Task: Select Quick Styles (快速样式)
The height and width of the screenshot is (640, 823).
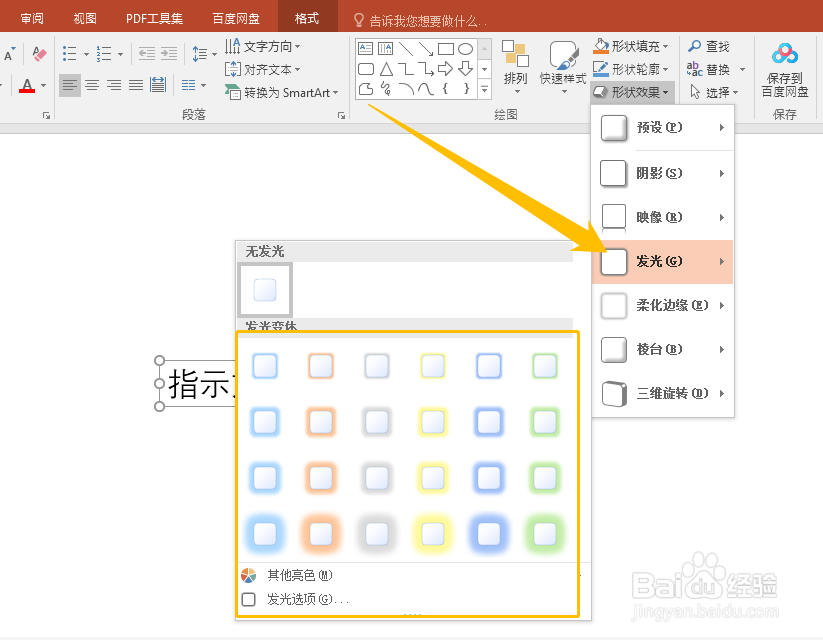Action: pyautogui.click(x=562, y=68)
